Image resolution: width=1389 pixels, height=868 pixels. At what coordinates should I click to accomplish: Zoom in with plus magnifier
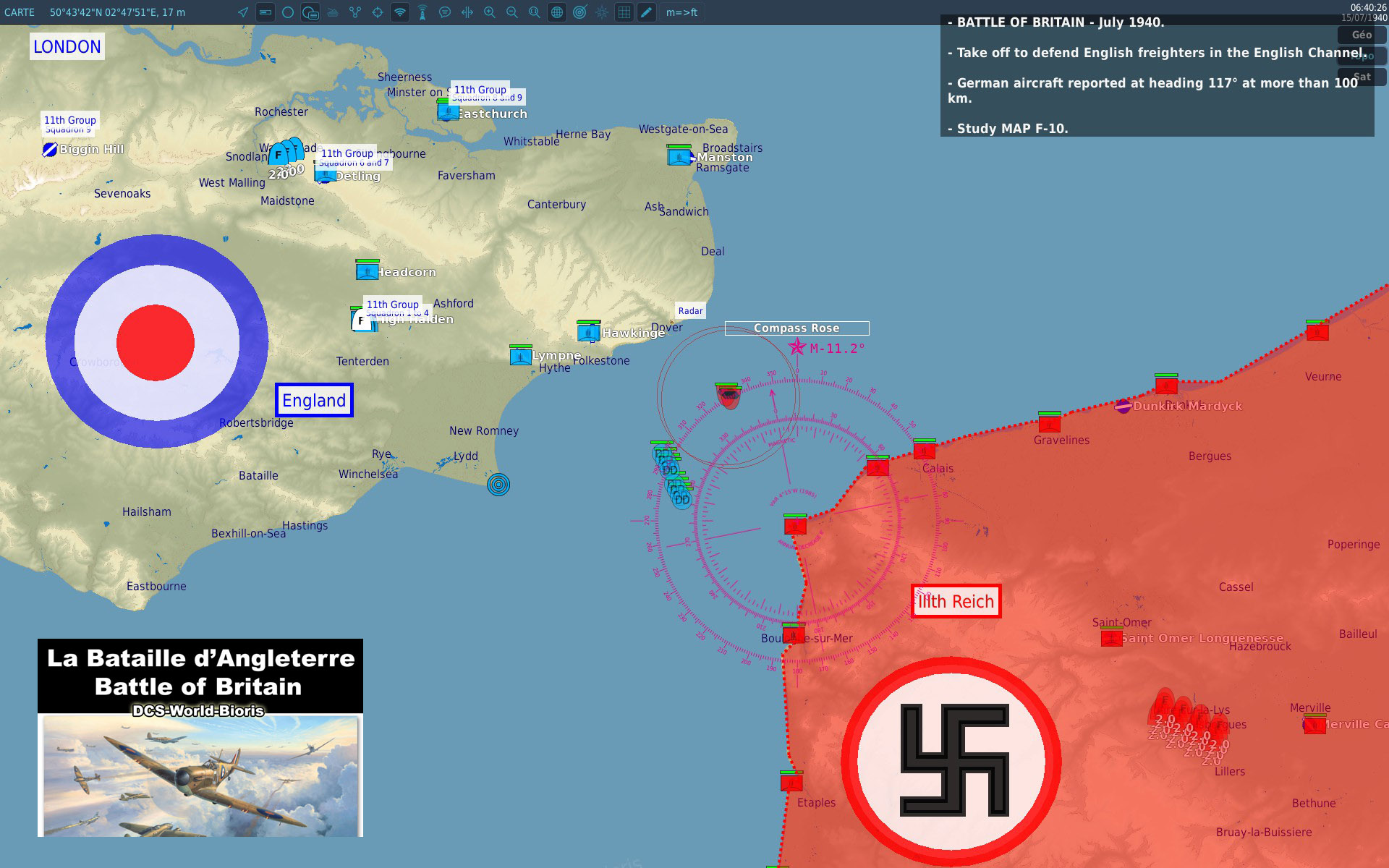tap(490, 12)
